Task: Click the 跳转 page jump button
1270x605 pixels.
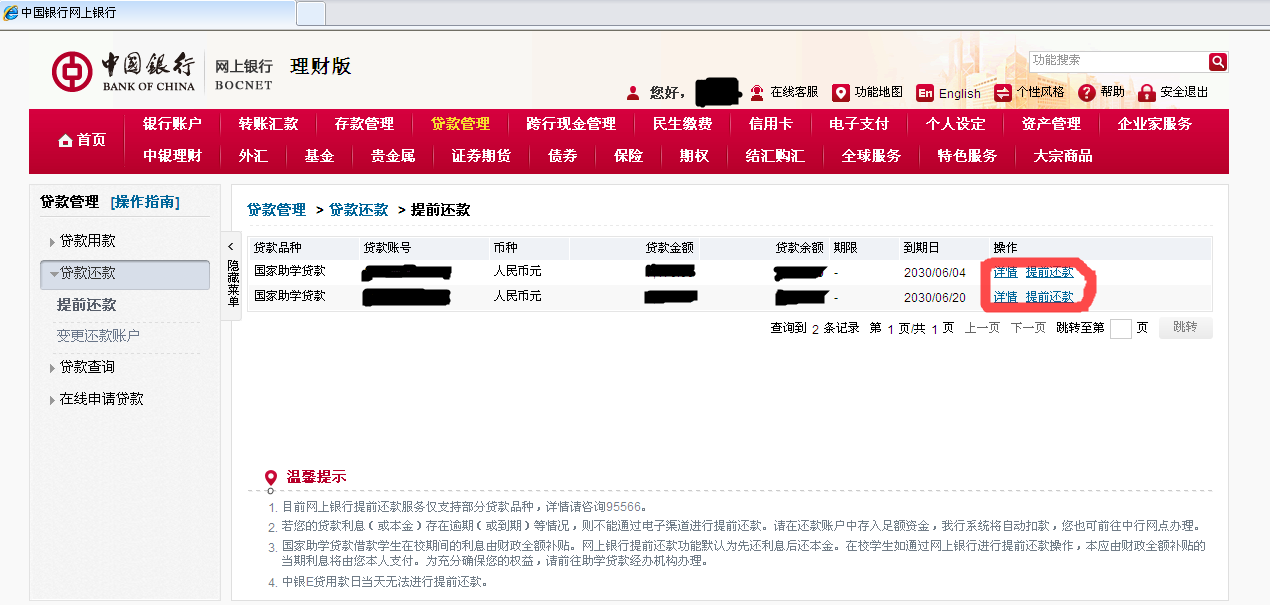Action: coord(1185,328)
